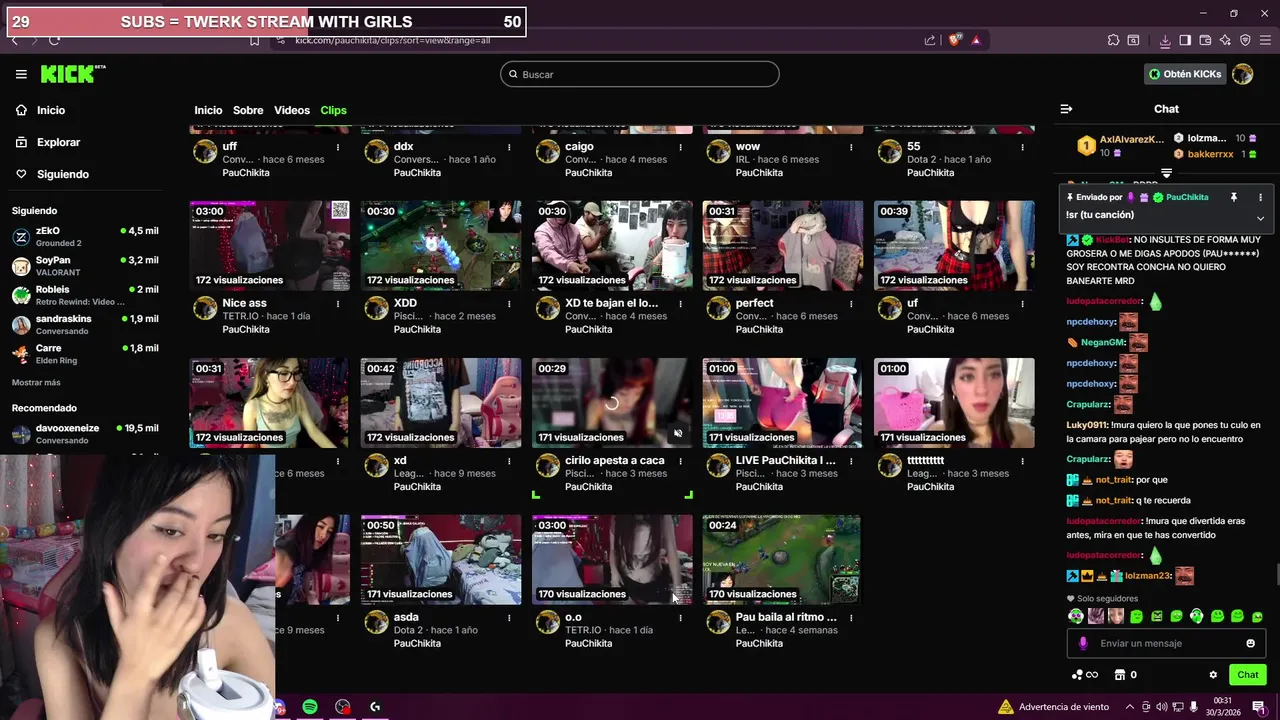Screen dimensions: 1280x720
Task: Open Brave VPN shield icon
Action: (x=1245, y=40)
